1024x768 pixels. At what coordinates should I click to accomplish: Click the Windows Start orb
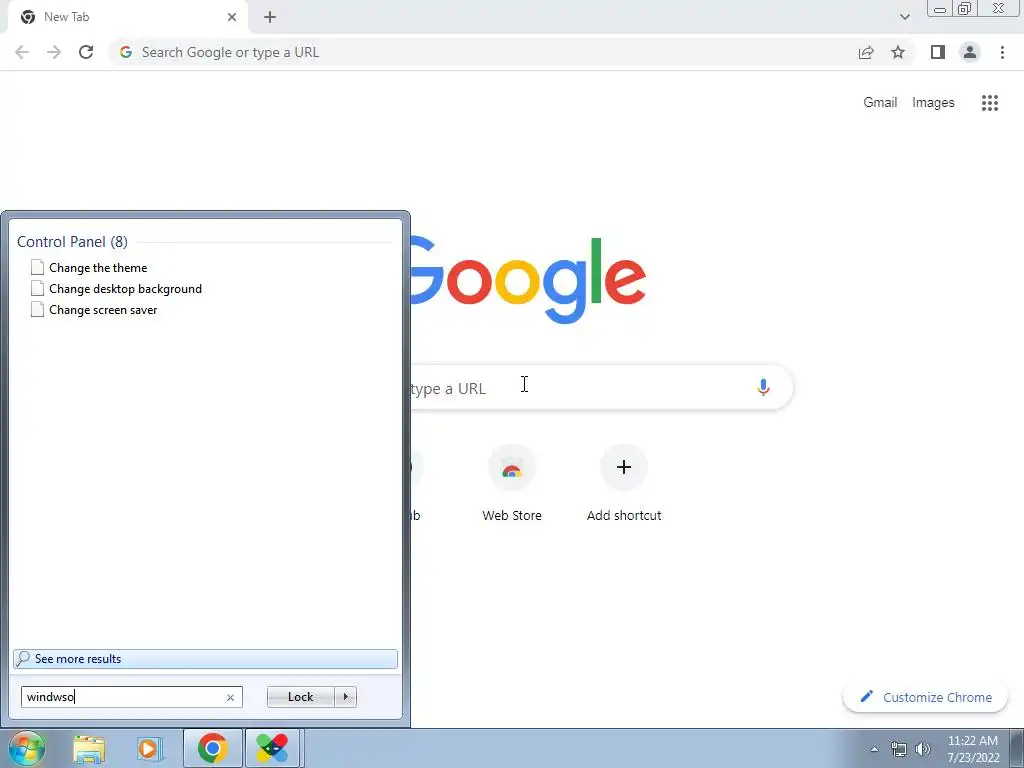[x=27, y=748]
